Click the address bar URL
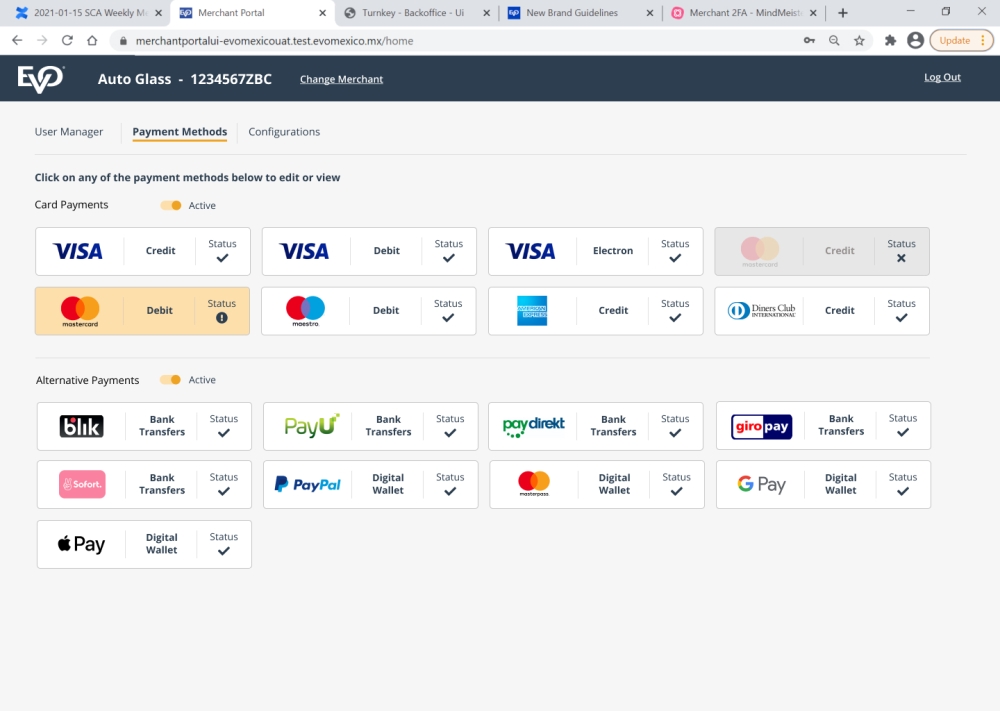This screenshot has height=711, width=1000. pyautogui.click(x=274, y=41)
